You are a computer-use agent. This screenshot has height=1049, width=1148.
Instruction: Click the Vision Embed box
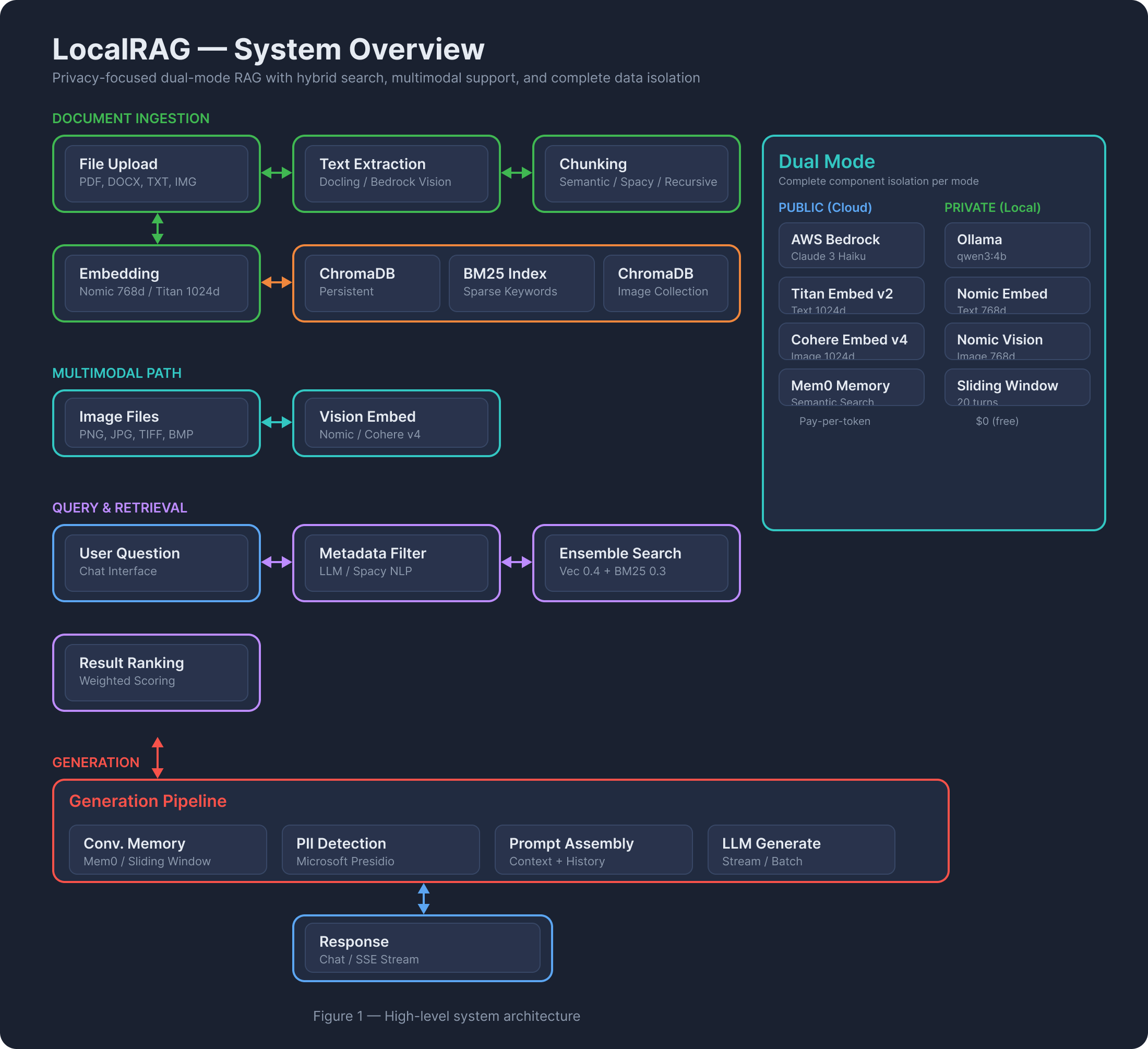point(397,423)
